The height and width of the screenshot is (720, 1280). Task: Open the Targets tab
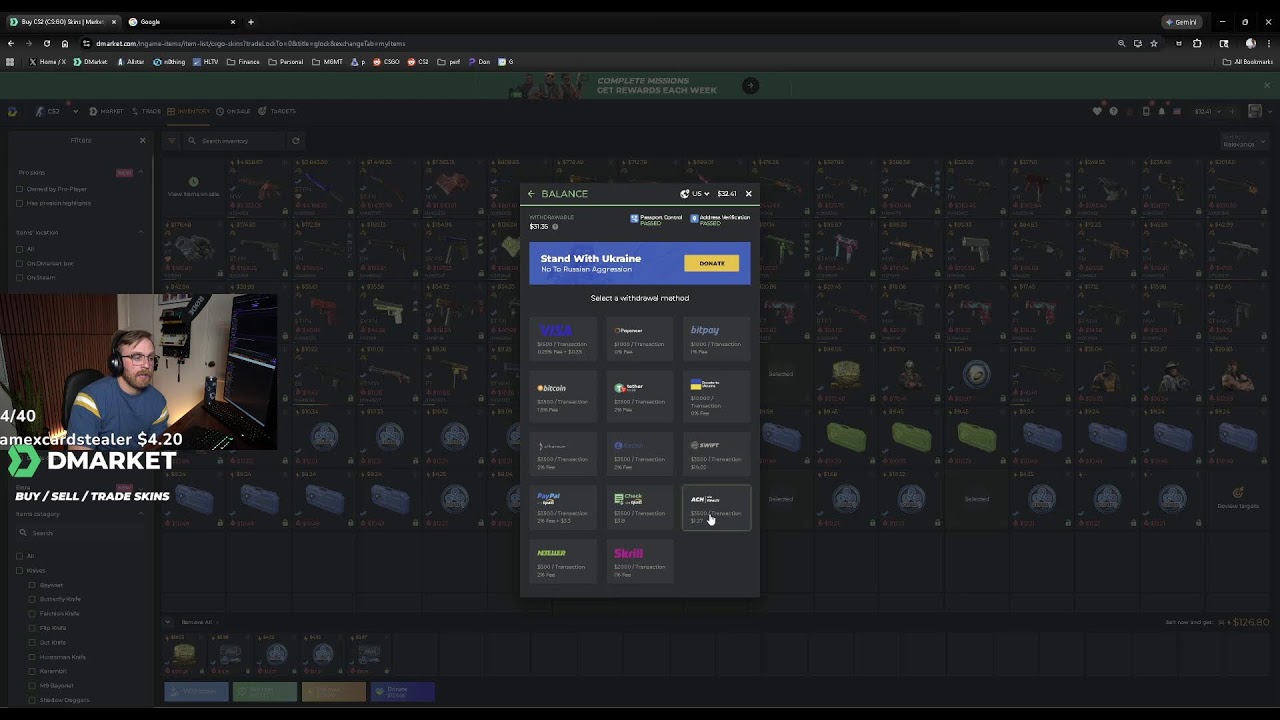coord(277,111)
